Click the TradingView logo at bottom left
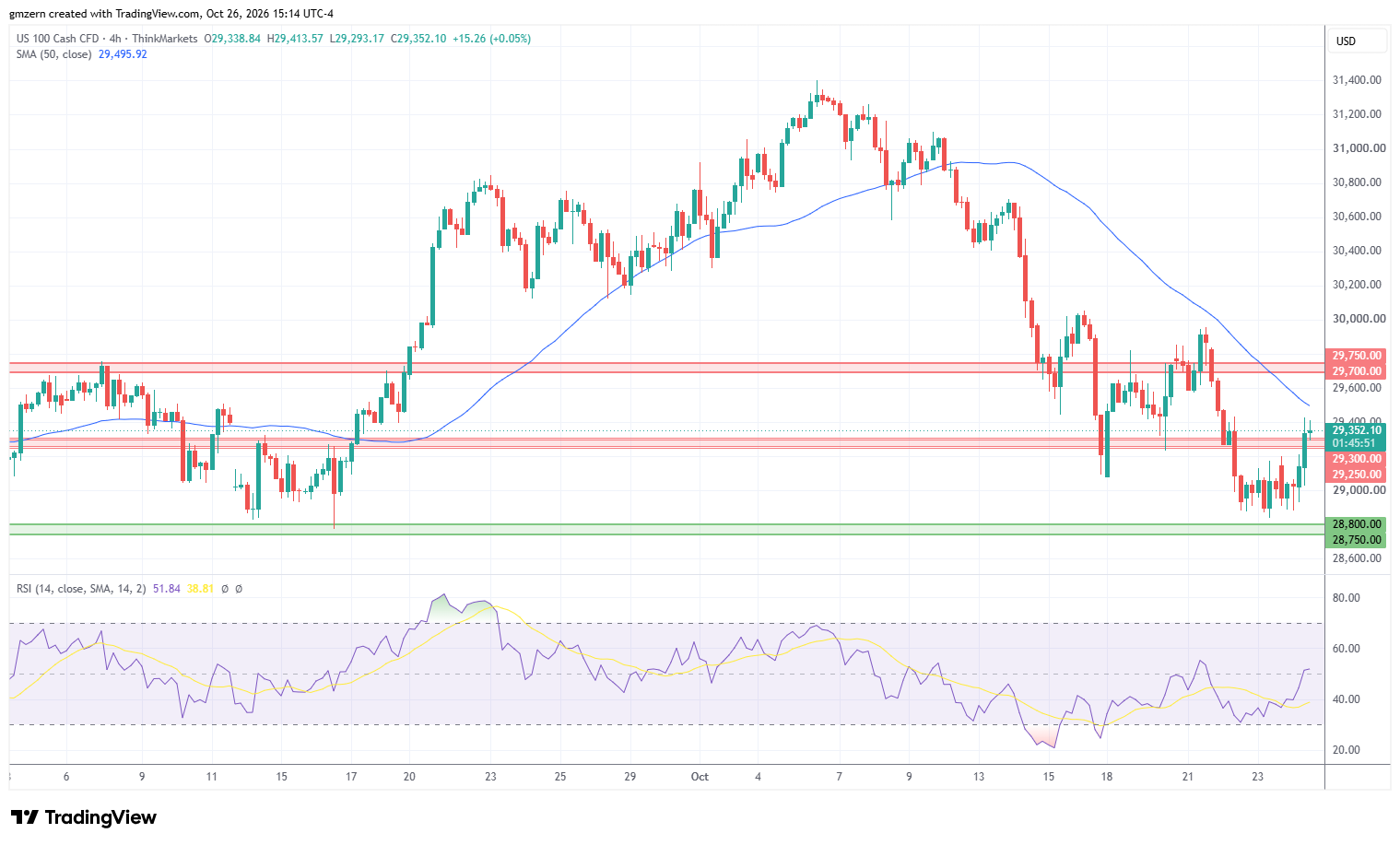 (x=83, y=817)
